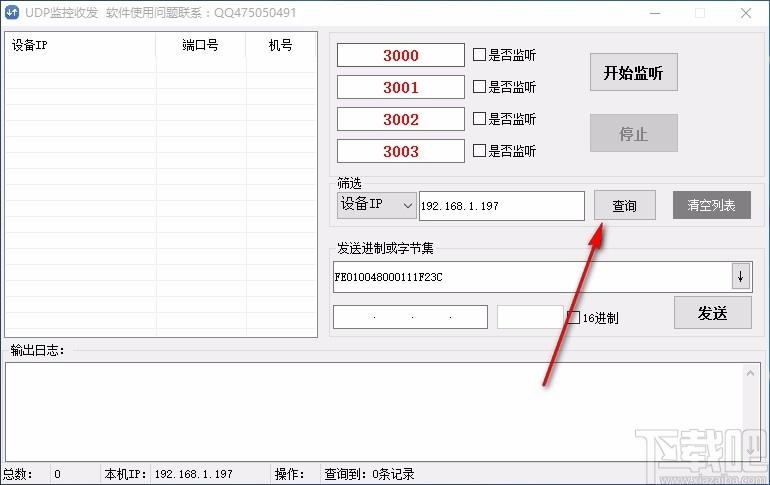The height and width of the screenshot is (485, 770).
Task: Click inside the 输出日志 output log area
Action: pyautogui.click(x=375, y=412)
